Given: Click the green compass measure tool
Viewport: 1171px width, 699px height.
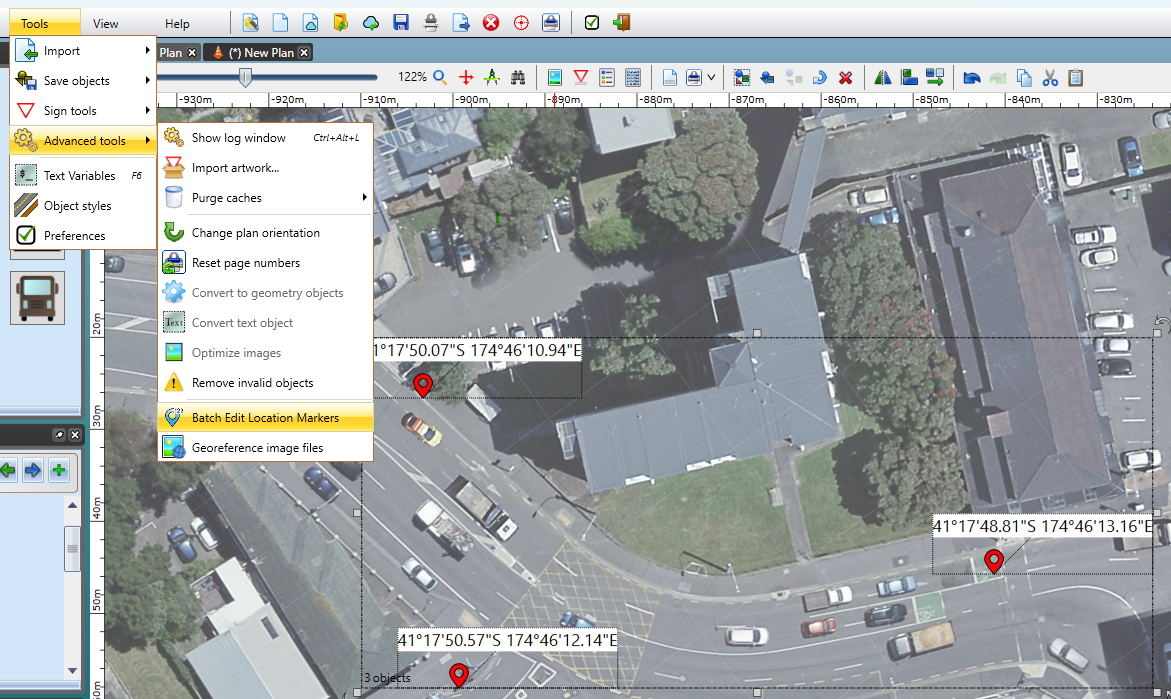Looking at the screenshot, I should (491, 77).
